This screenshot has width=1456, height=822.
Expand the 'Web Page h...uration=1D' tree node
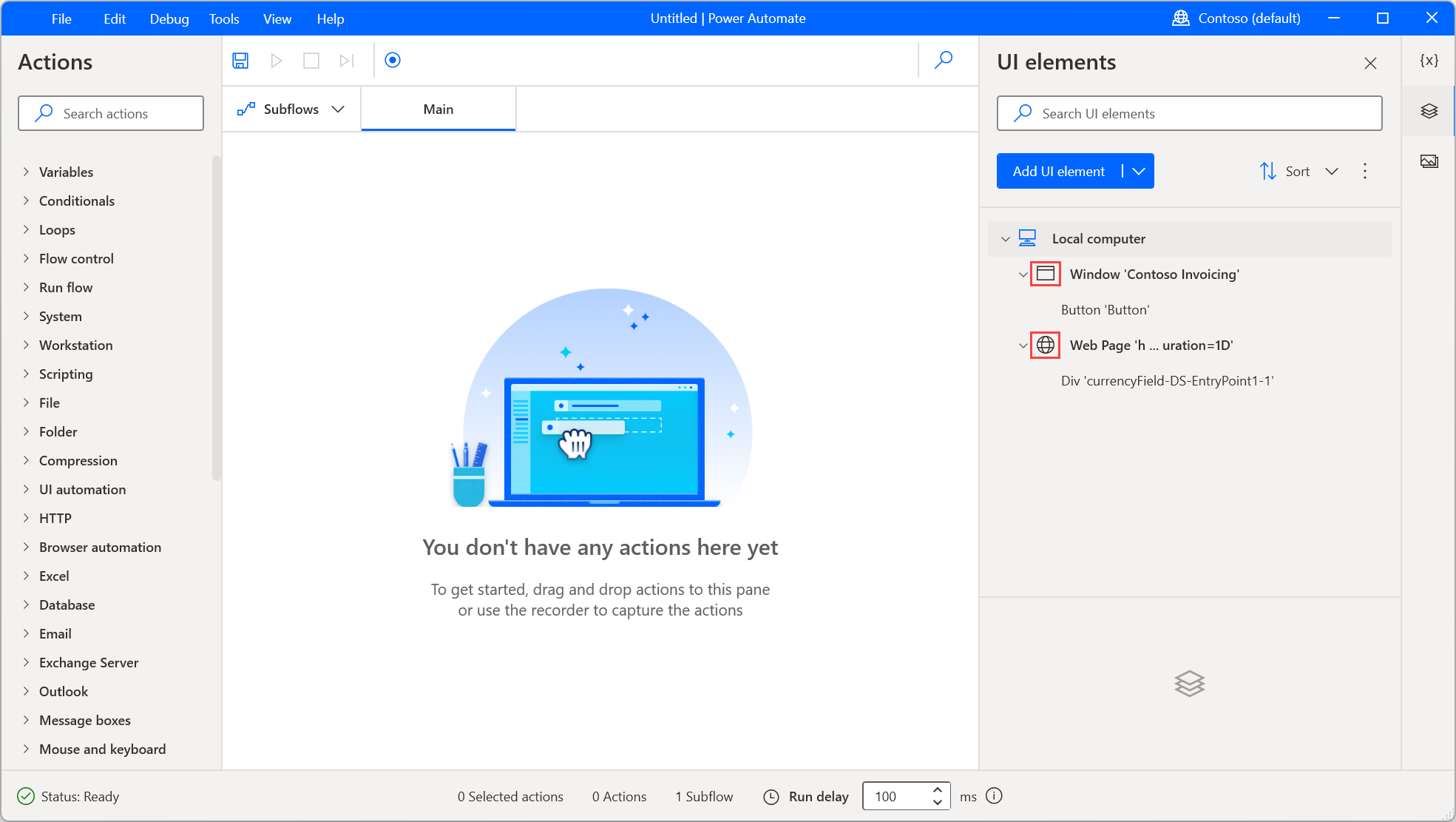click(x=1021, y=345)
